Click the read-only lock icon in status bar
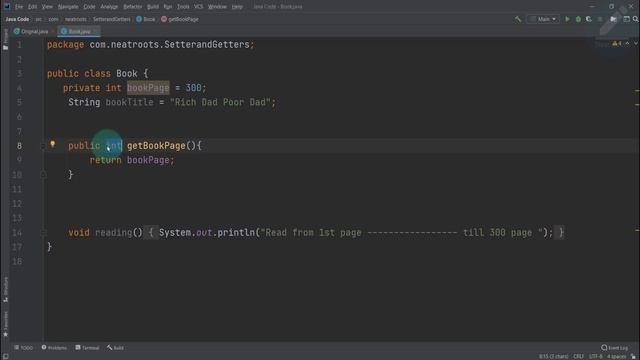640x360 pixels. pos(633,356)
